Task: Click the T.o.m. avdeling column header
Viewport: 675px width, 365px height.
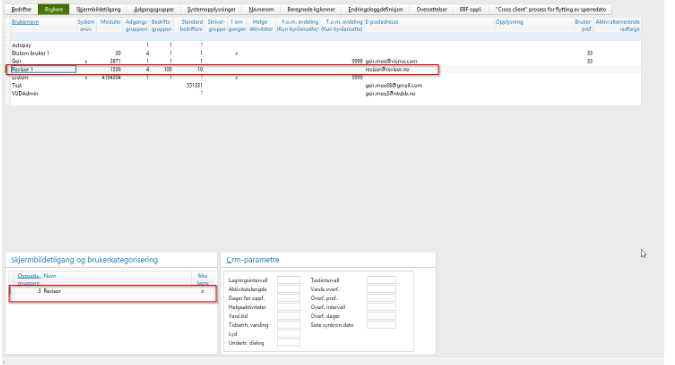Action: point(342,25)
